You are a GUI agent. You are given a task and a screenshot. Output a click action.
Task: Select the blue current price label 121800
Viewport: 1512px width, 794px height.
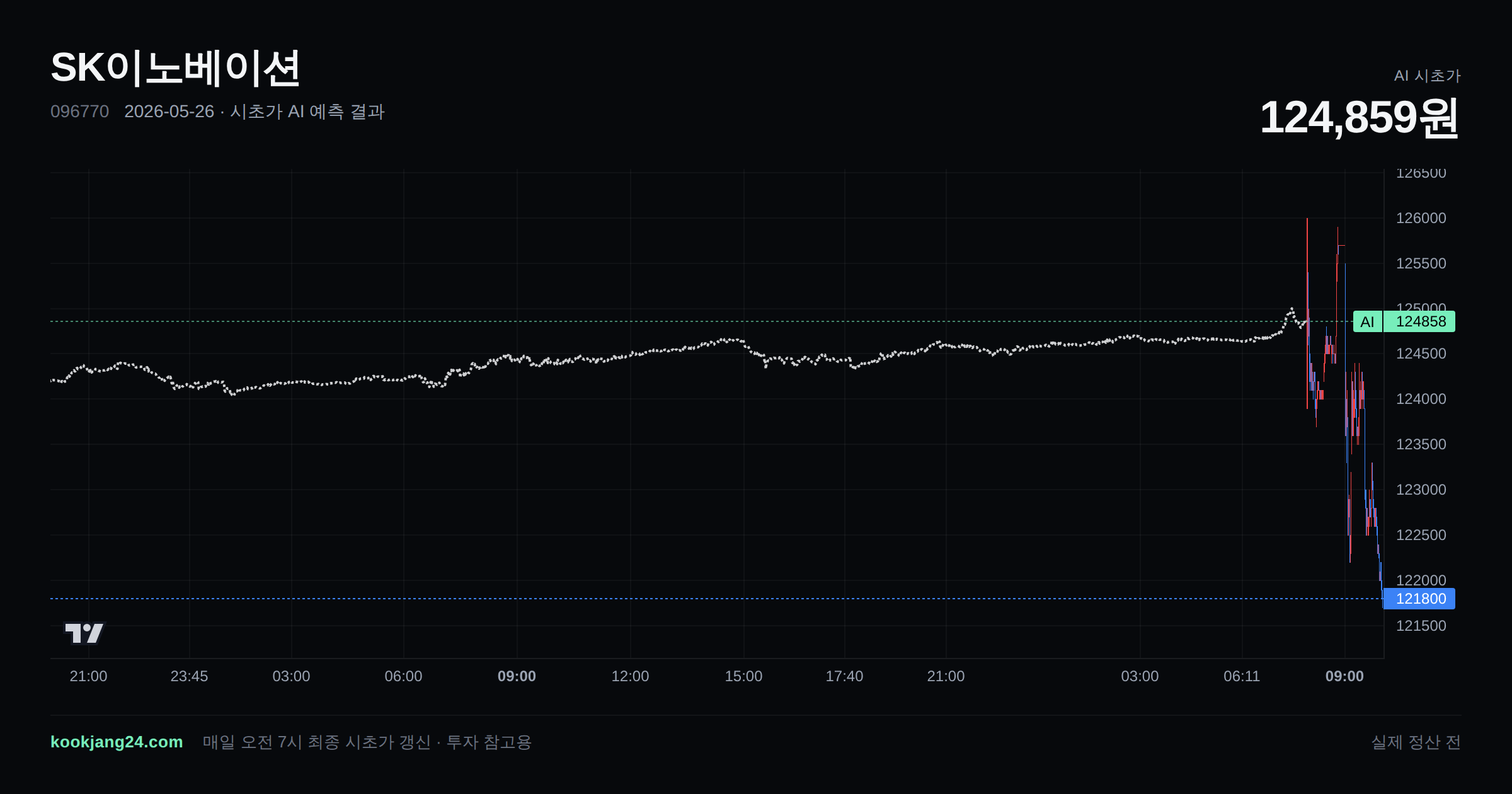point(1419,599)
